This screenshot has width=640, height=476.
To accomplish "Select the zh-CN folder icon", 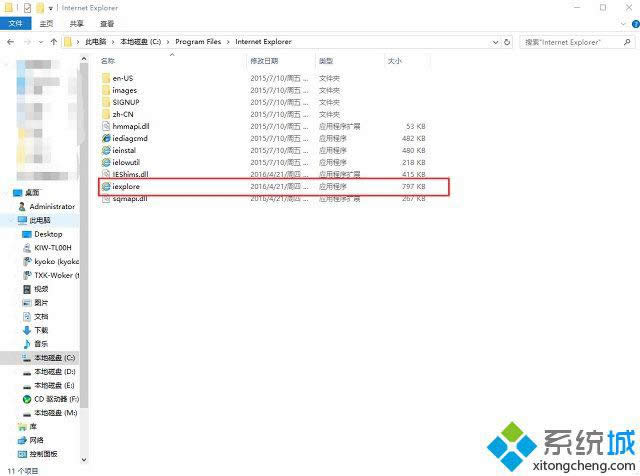I will 106,114.
